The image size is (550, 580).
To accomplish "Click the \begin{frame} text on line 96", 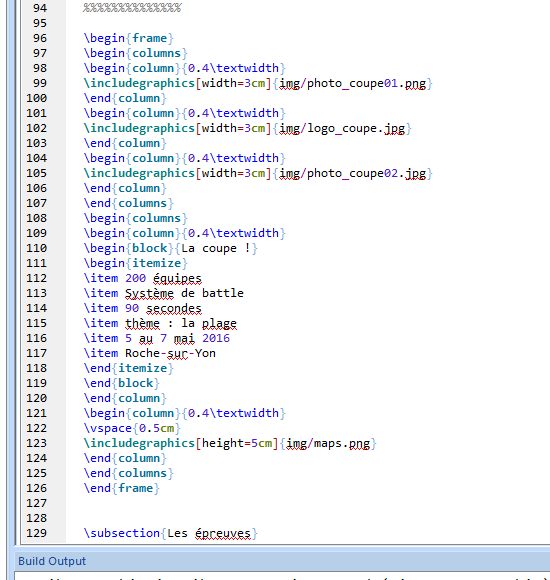I will [128, 38].
